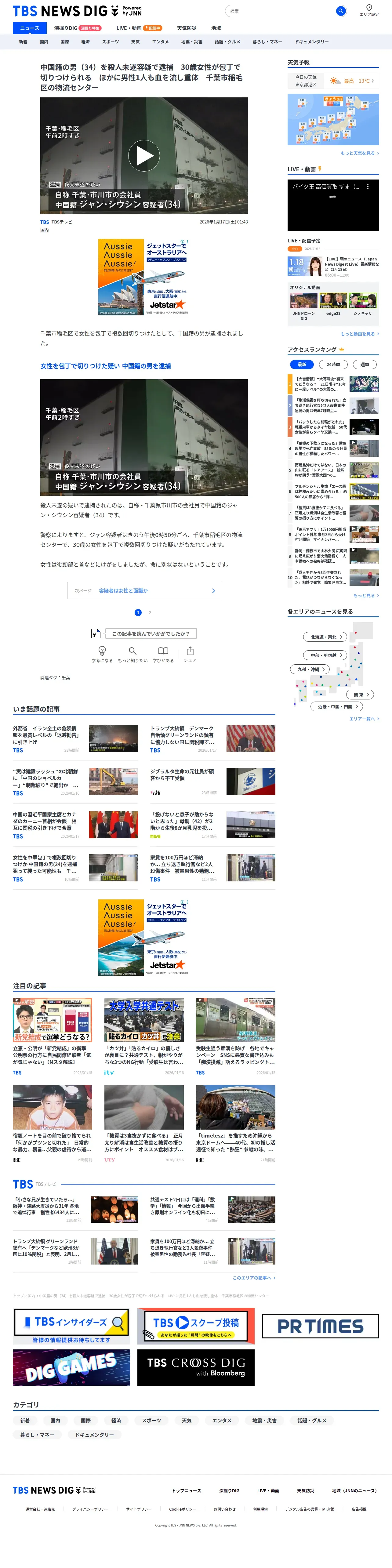Select 暮らし・マネー in the footer category list

(x=37, y=1435)
